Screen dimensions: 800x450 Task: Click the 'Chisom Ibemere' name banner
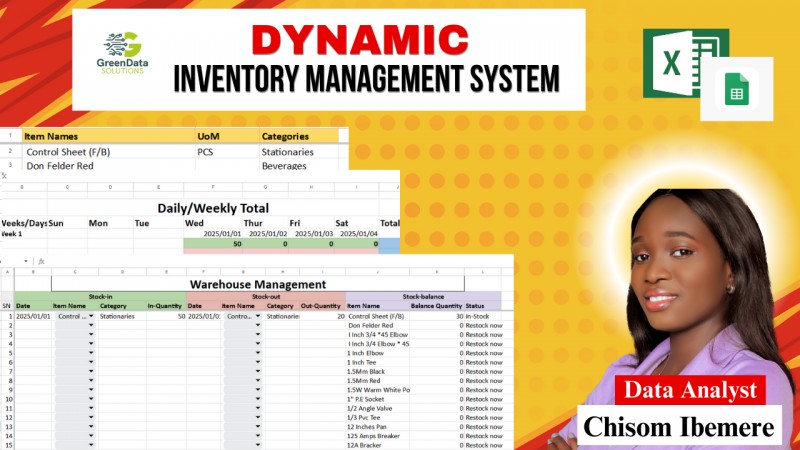(679, 426)
